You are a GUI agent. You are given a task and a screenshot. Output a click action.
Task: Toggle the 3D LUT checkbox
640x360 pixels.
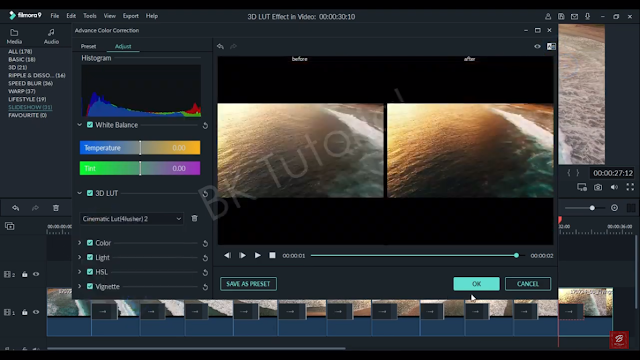click(90, 193)
